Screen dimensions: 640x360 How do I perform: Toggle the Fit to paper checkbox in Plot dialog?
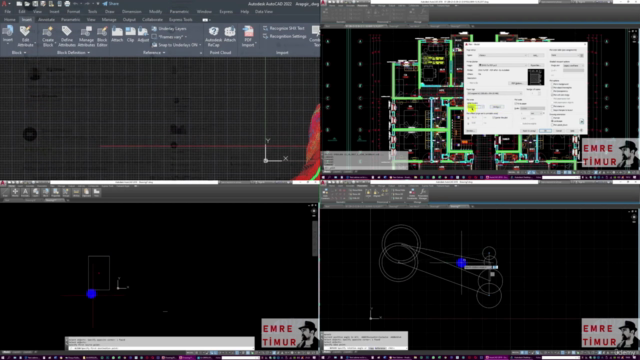(x=516, y=104)
